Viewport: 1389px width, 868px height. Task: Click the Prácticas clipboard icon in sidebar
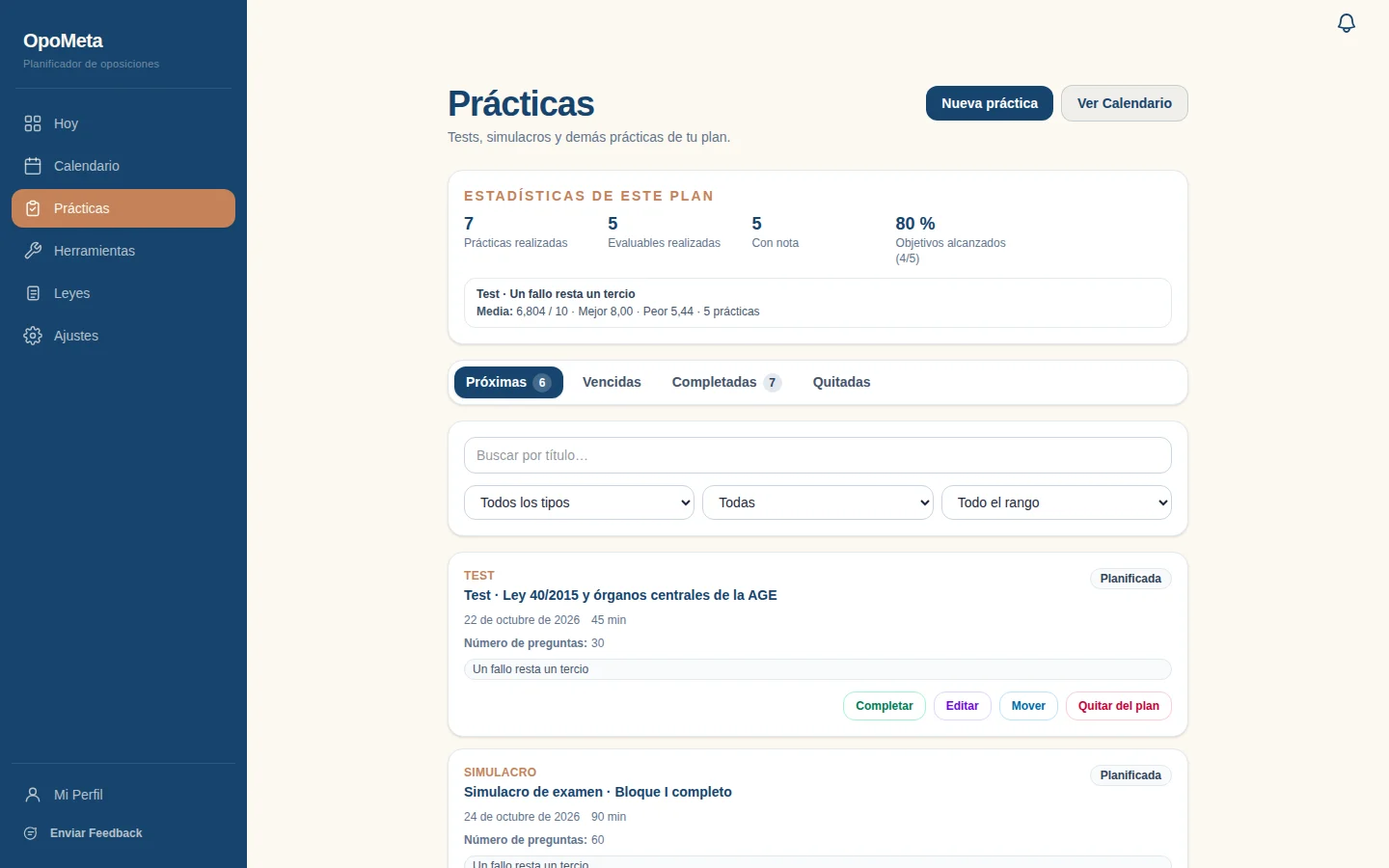[x=33, y=208]
